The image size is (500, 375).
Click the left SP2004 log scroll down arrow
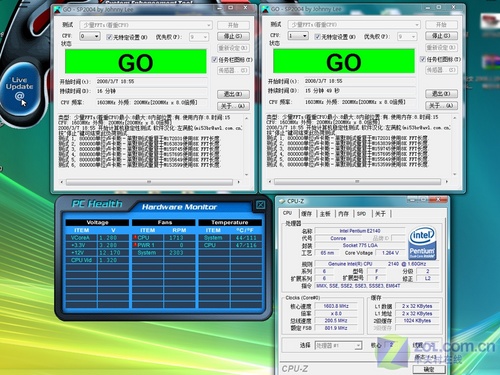pyautogui.click(x=247, y=174)
